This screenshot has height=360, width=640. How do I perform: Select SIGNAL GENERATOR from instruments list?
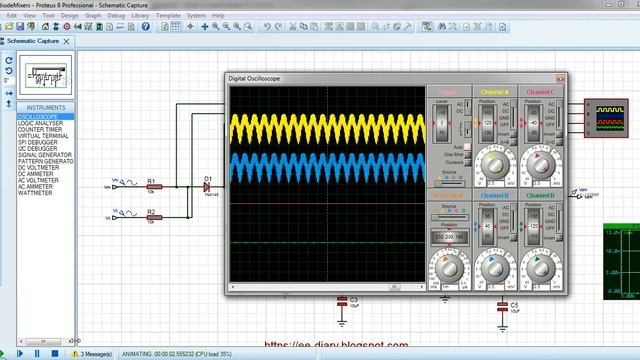pyautogui.click(x=45, y=155)
